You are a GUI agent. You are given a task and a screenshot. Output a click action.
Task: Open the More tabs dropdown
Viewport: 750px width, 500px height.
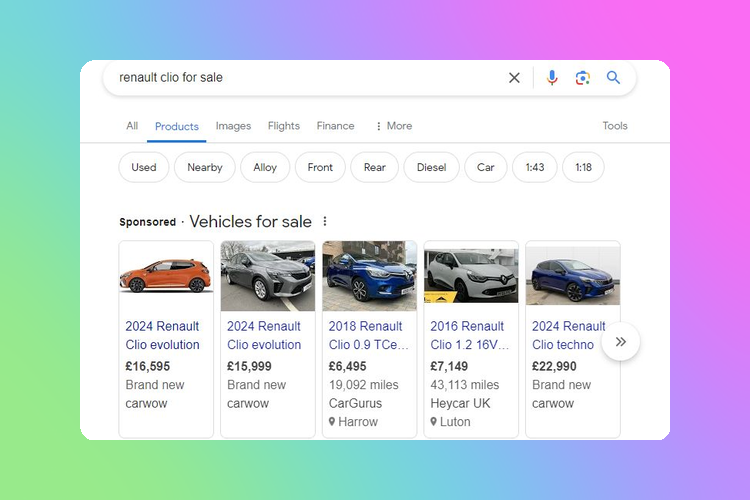click(394, 126)
